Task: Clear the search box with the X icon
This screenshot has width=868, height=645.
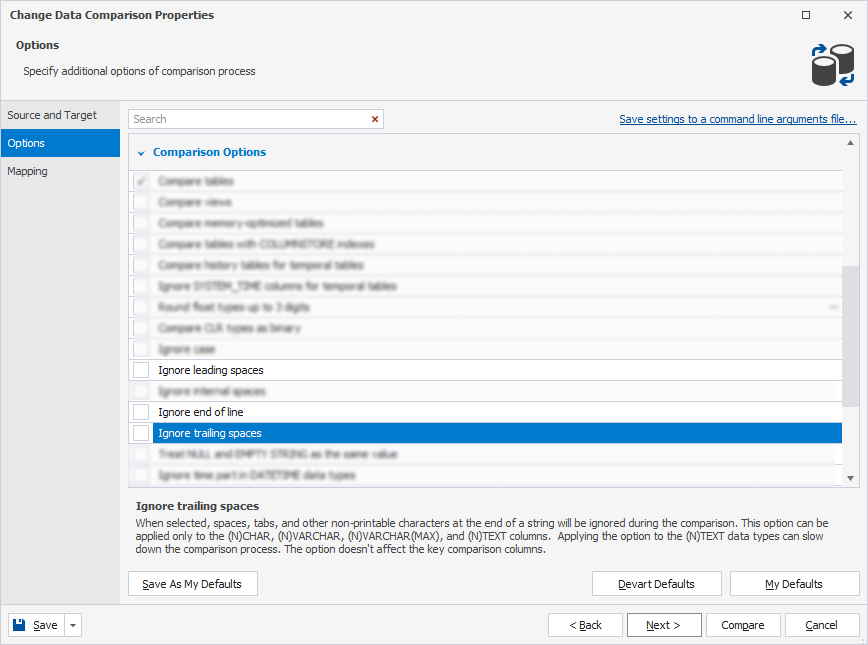Action: click(x=375, y=119)
